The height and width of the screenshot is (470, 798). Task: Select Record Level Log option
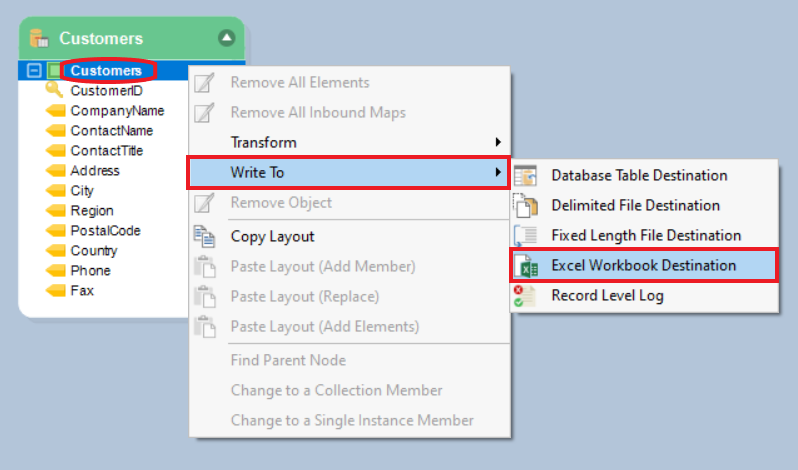(x=607, y=296)
